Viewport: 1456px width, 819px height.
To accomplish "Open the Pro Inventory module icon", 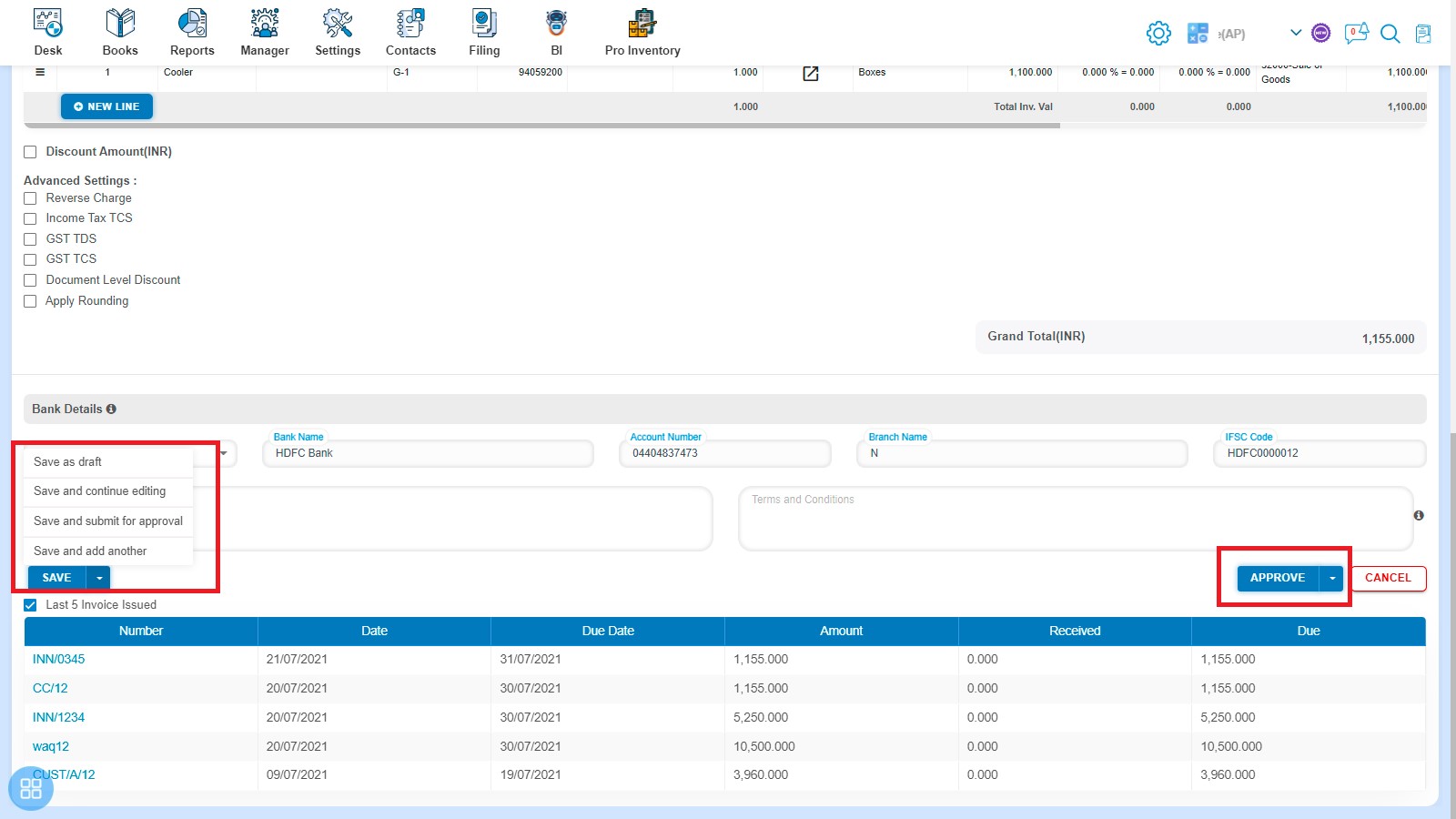I will (642, 23).
